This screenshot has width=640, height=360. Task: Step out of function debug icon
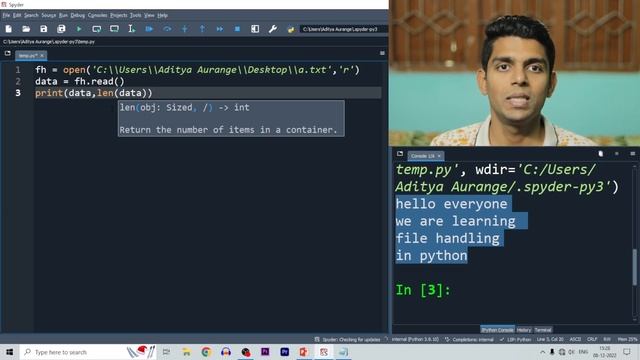(202, 29)
